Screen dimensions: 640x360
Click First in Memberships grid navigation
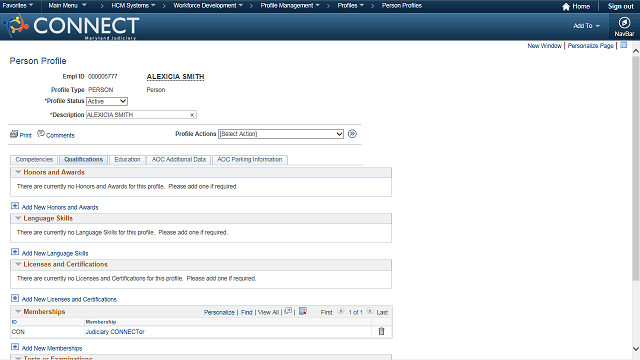pos(327,313)
